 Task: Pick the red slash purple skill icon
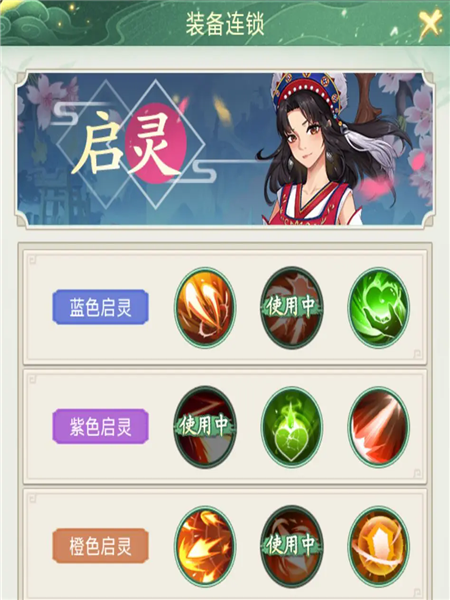click(378, 427)
